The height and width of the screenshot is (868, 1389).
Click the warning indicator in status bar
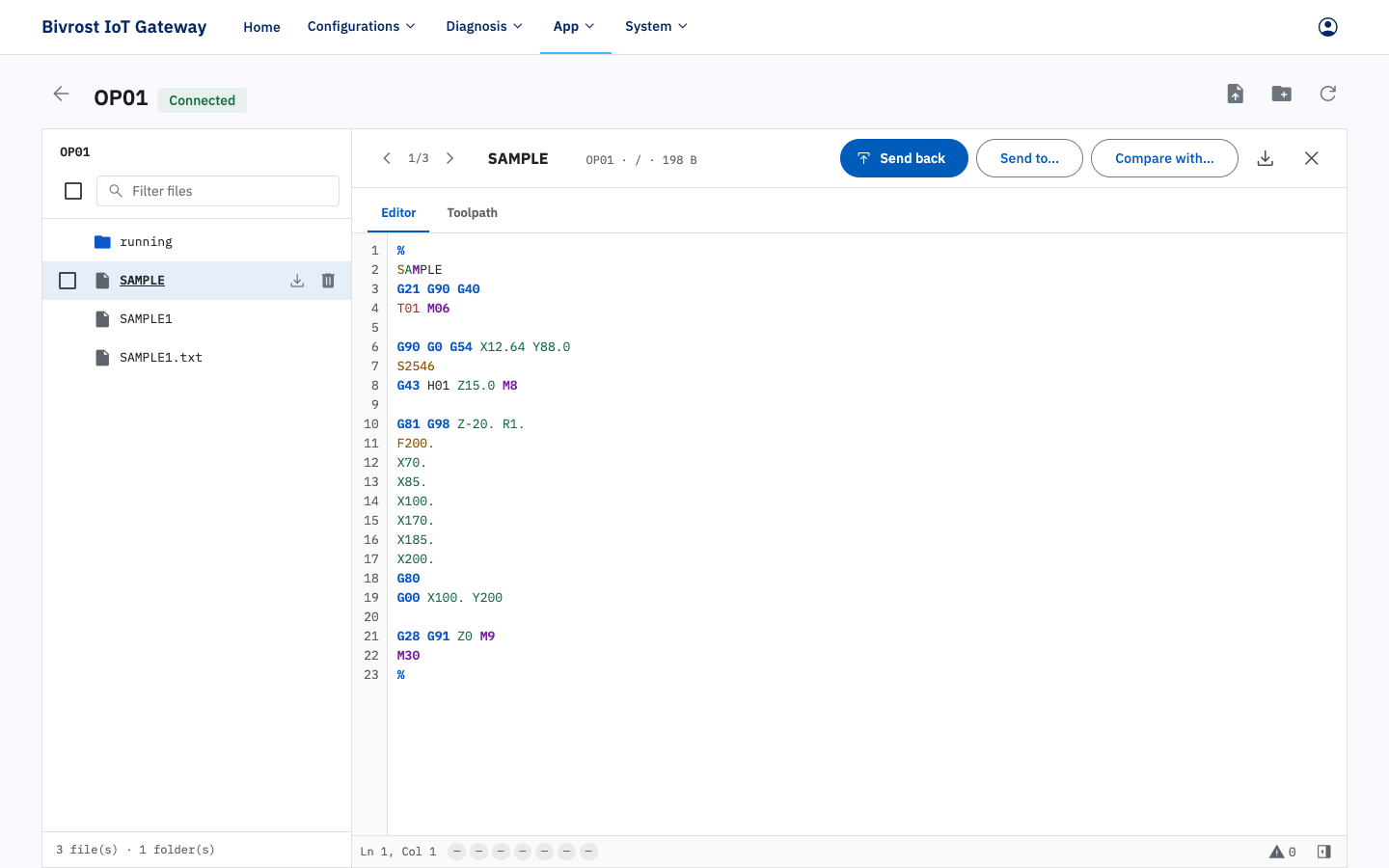[x=1282, y=852]
